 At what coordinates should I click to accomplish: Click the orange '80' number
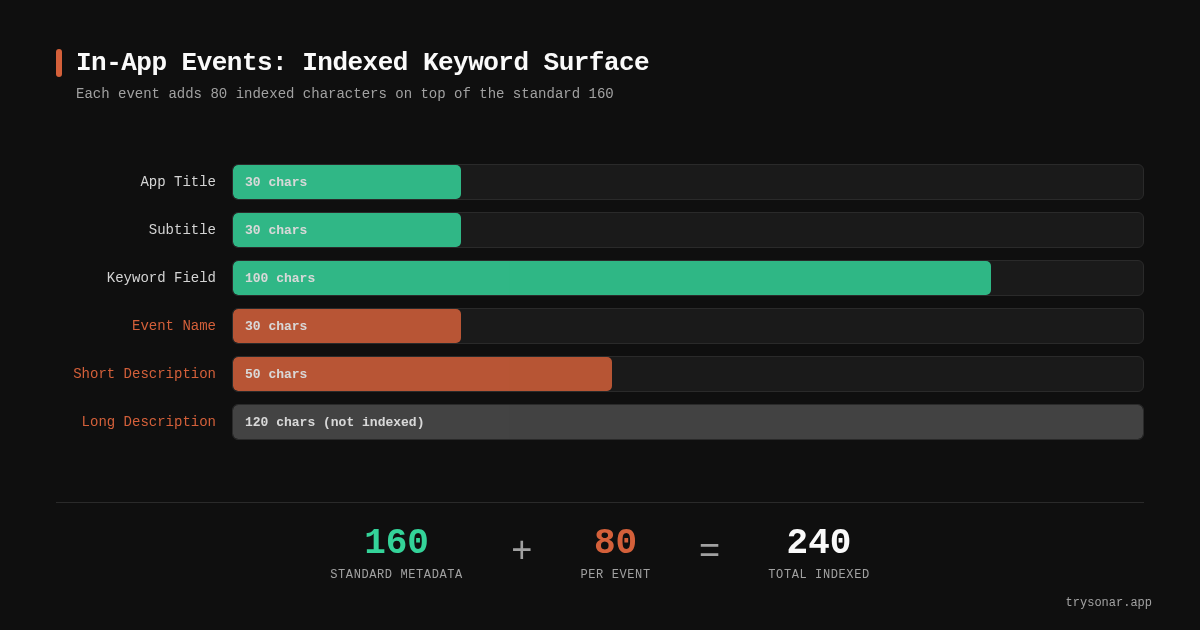coord(615,543)
